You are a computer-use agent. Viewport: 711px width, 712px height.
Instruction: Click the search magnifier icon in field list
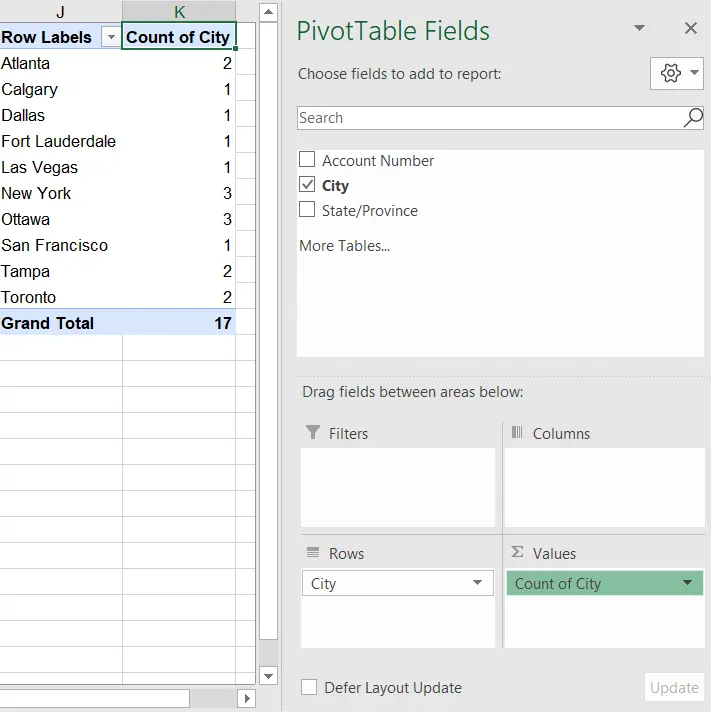click(x=692, y=118)
